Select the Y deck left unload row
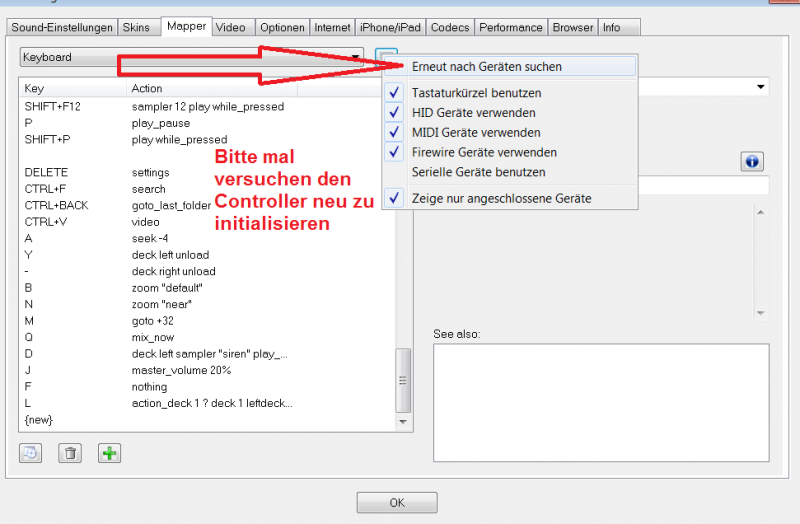The image size is (800, 524). click(207, 255)
